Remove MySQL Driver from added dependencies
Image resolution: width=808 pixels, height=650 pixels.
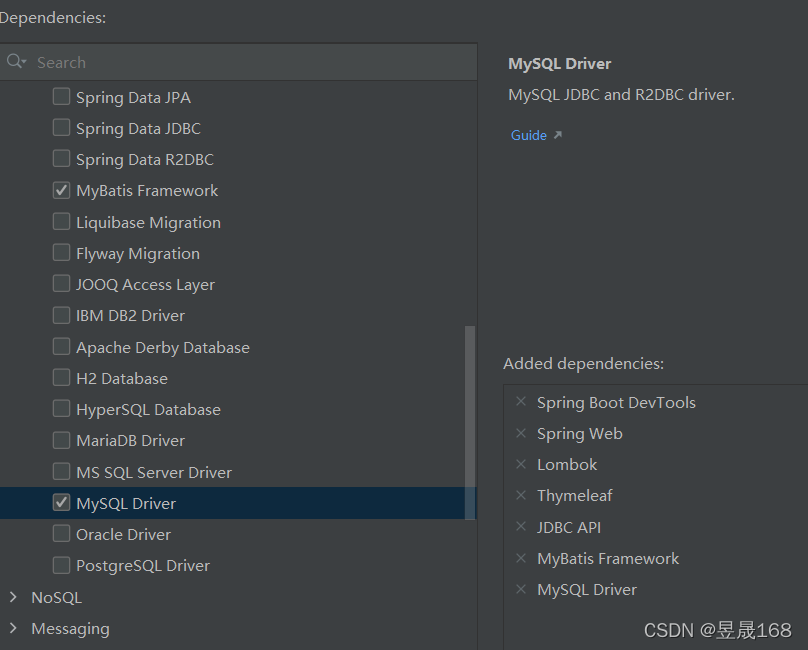point(521,589)
